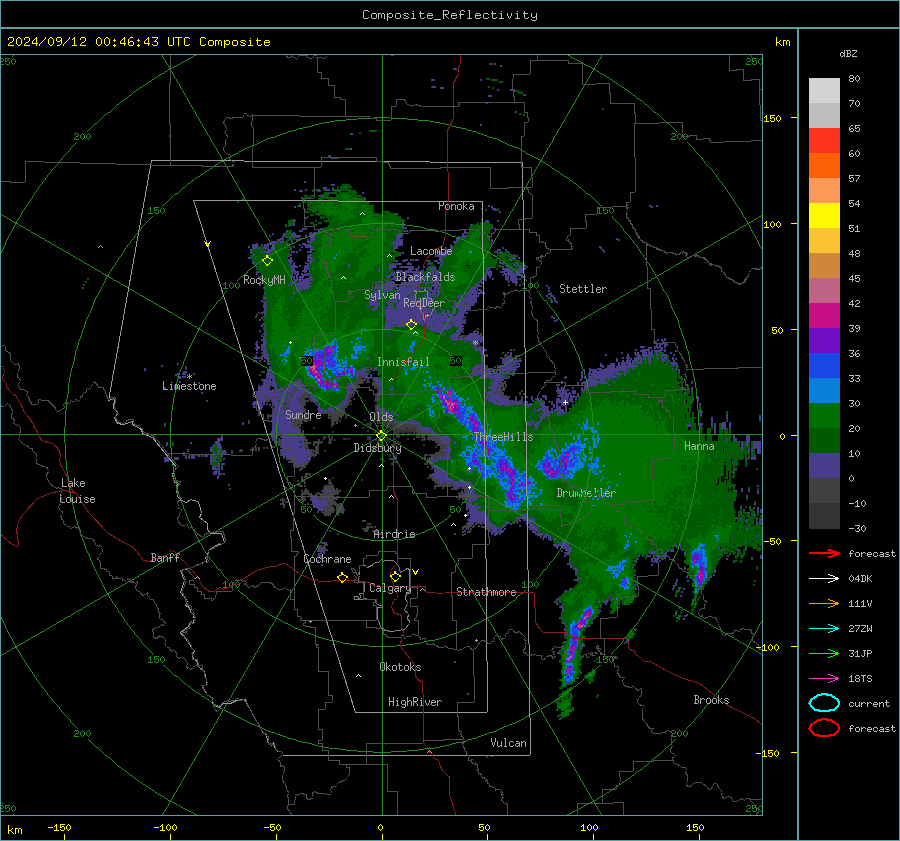
Task: Click the cyan 27ZW arrow in the legend
Action: click(x=824, y=629)
